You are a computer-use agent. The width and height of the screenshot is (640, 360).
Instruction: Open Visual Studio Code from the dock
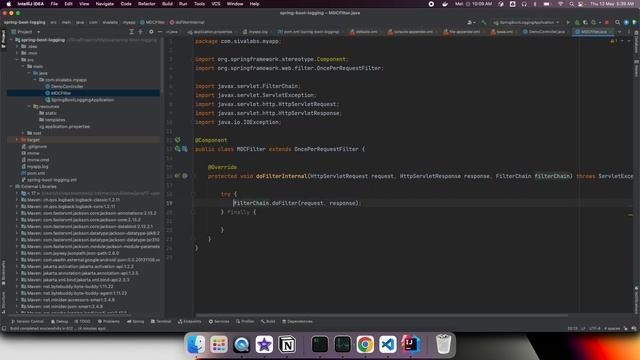coord(388,344)
